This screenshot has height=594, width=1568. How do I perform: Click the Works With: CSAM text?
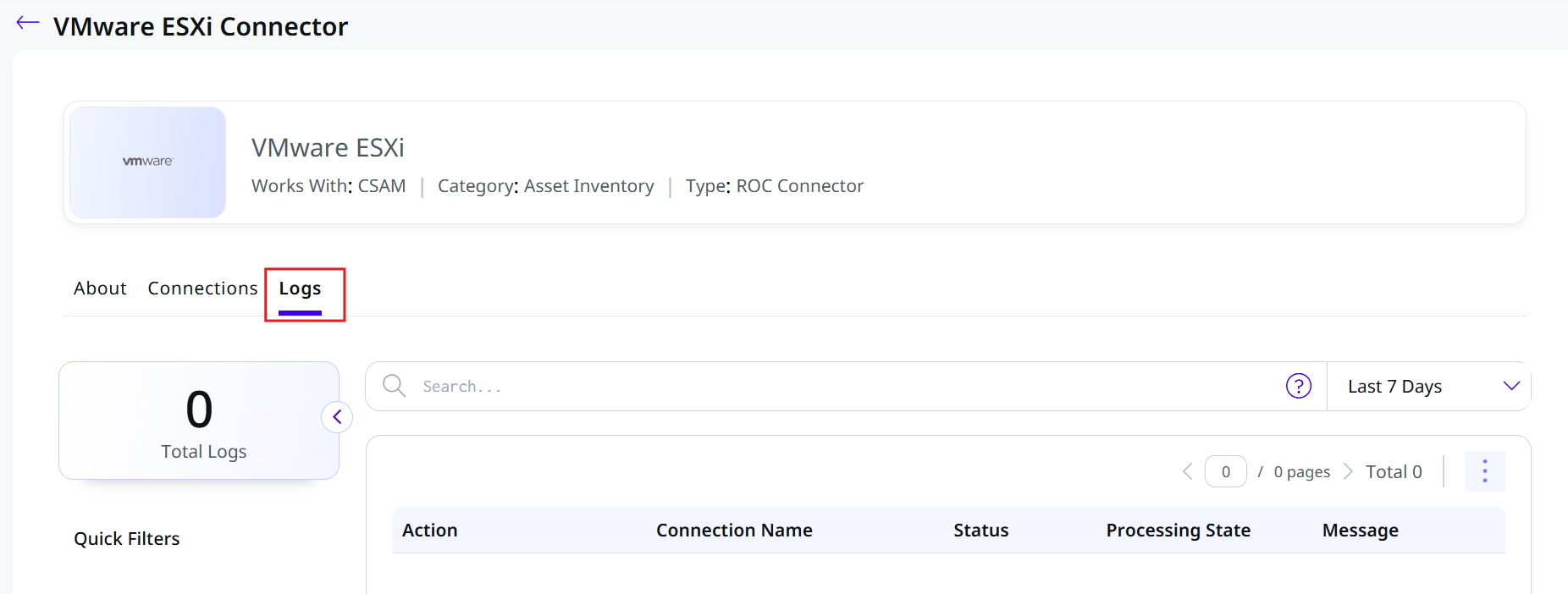tap(329, 186)
